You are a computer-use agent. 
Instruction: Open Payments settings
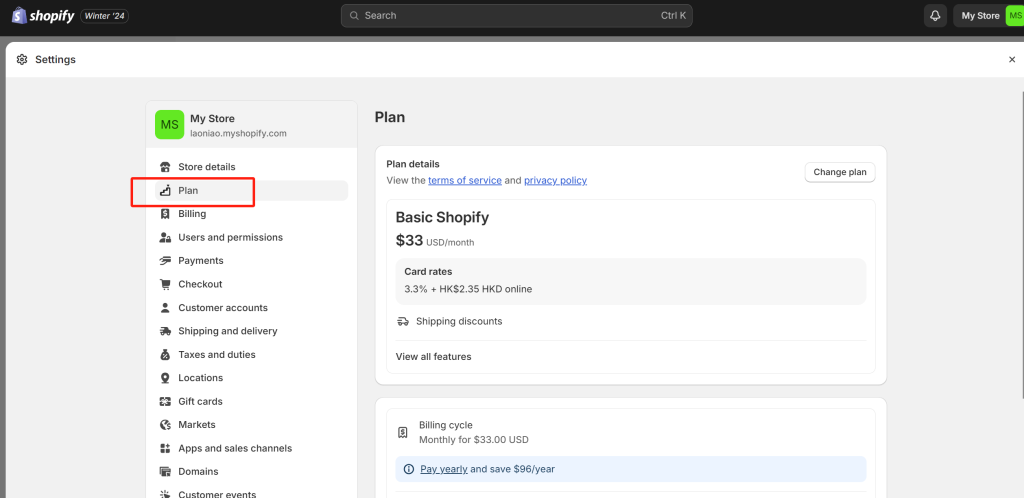point(251,261)
